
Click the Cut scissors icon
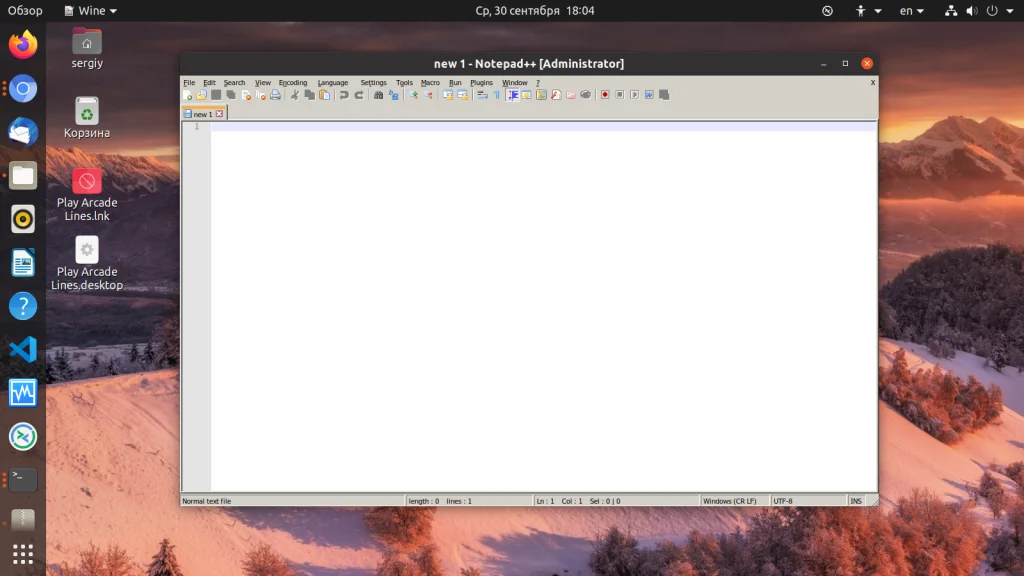pyautogui.click(x=295, y=95)
